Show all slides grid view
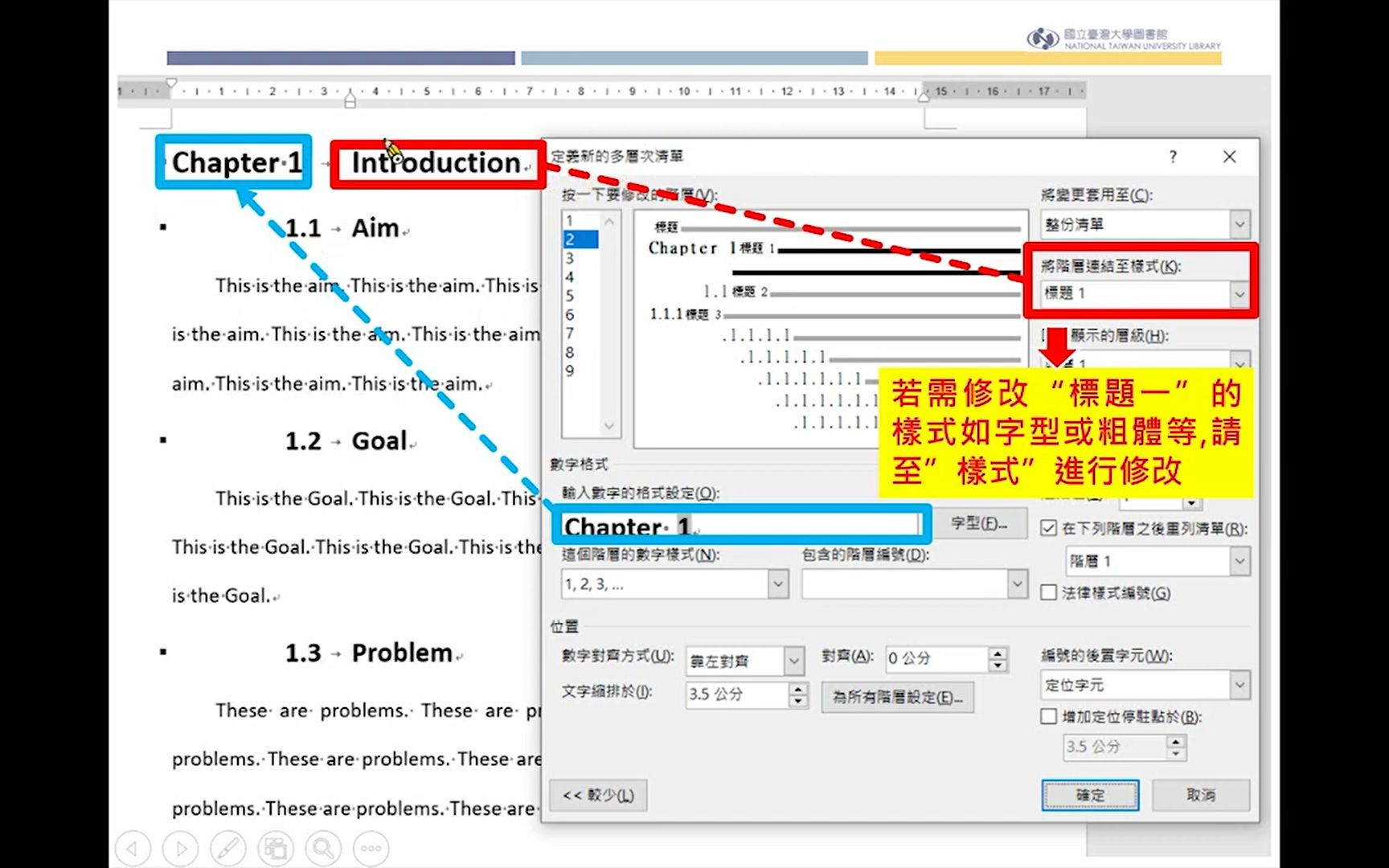Image resolution: width=1389 pixels, height=868 pixels. 276,848
